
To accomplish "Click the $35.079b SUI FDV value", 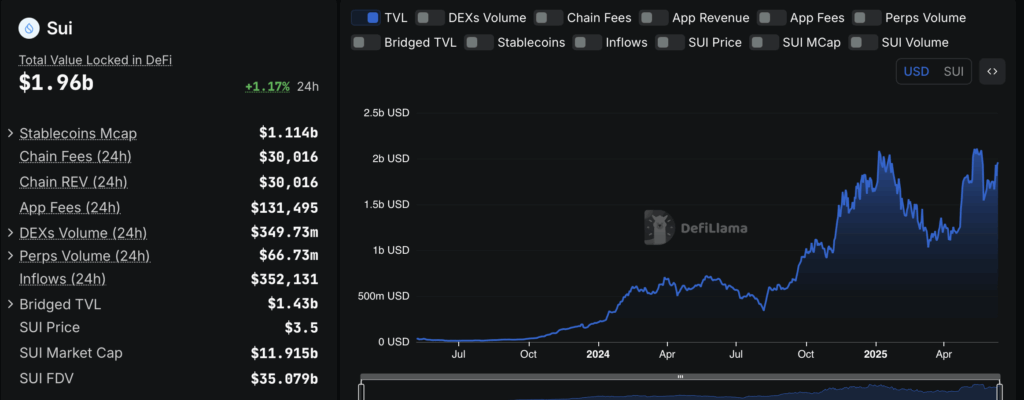I will pyautogui.click(x=284, y=378).
